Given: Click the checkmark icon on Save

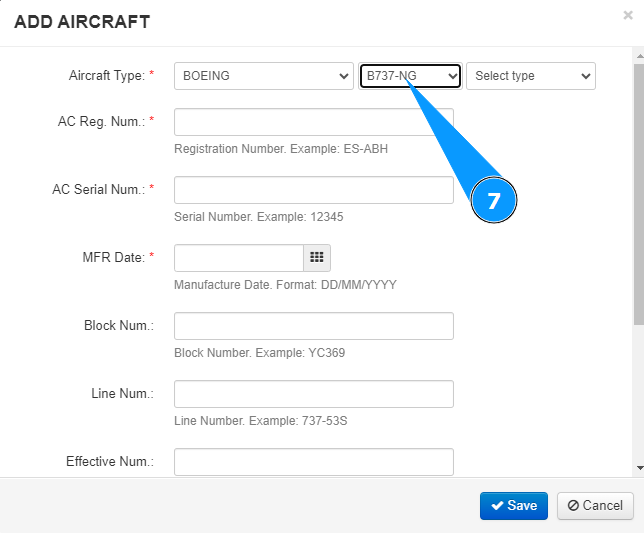Looking at the screenshot, I should click(496, 506).
